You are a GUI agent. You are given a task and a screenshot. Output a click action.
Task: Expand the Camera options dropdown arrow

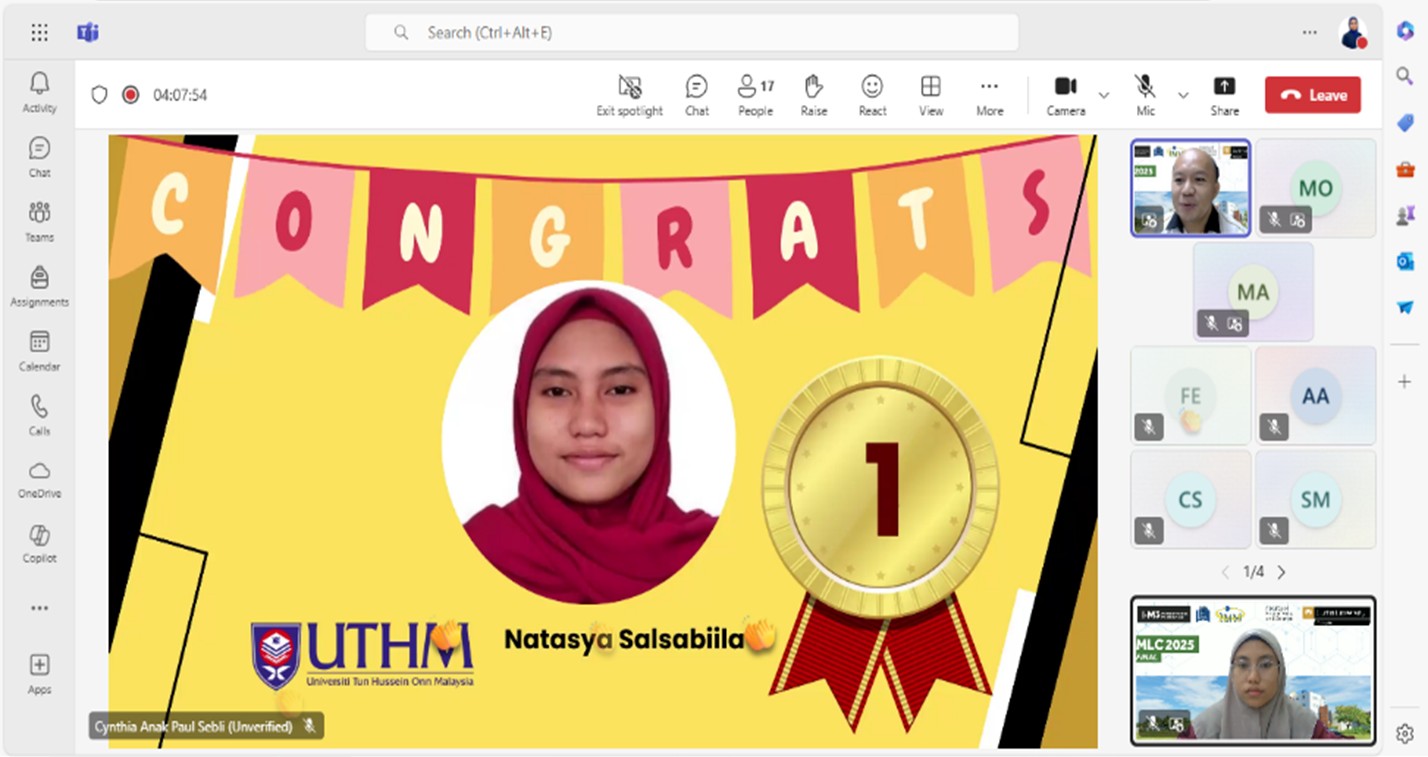[x=1104, y=95]
